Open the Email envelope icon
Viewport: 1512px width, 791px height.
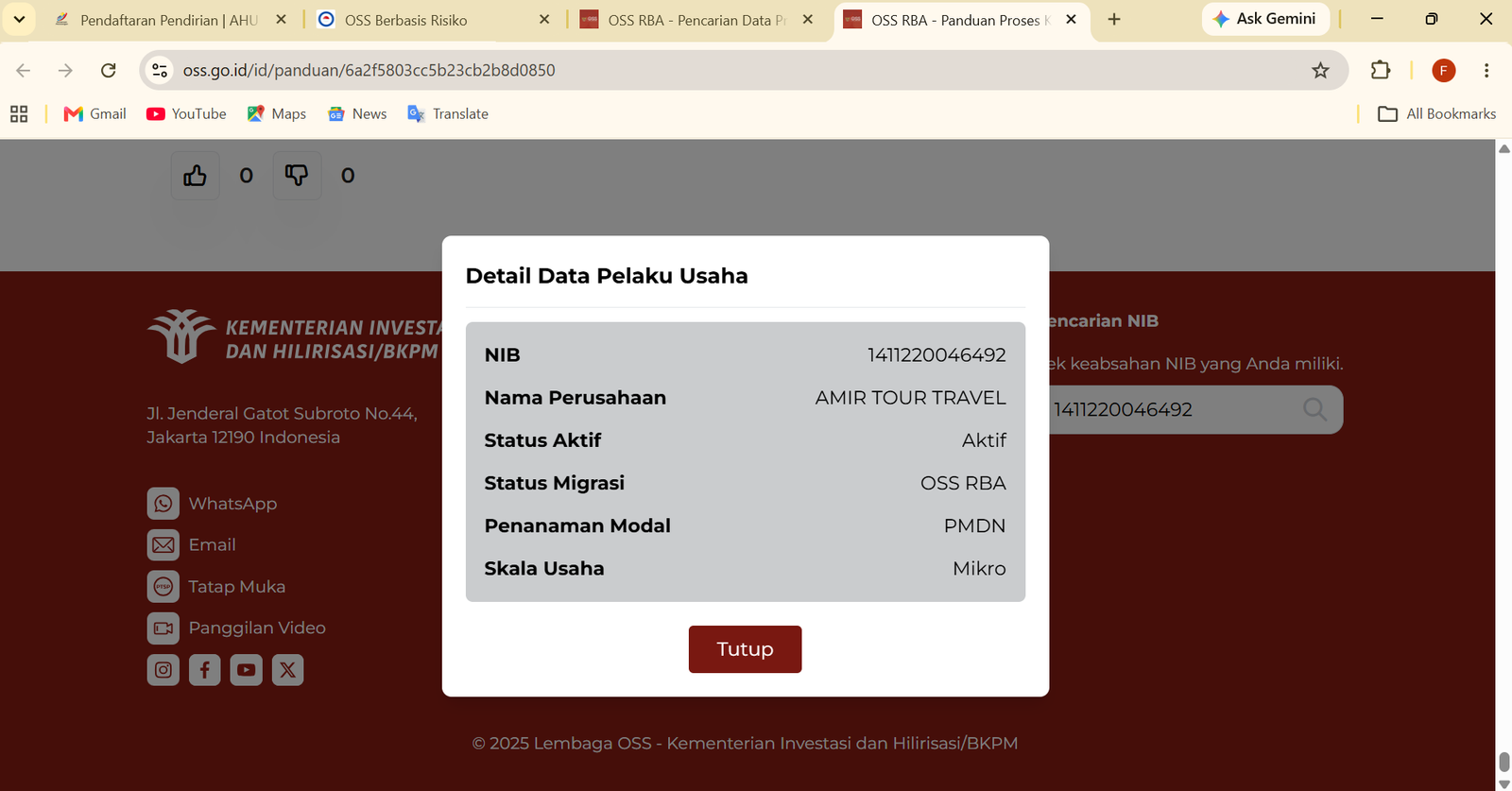tap(163, 545)
